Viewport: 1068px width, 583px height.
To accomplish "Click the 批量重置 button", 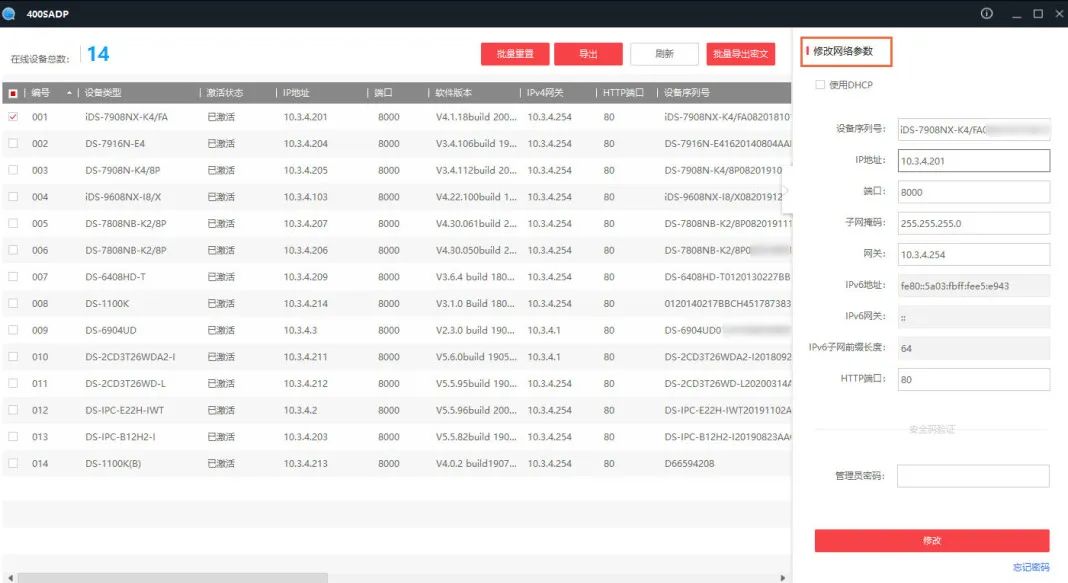I will pyautogui.click(x=515, y=54).
